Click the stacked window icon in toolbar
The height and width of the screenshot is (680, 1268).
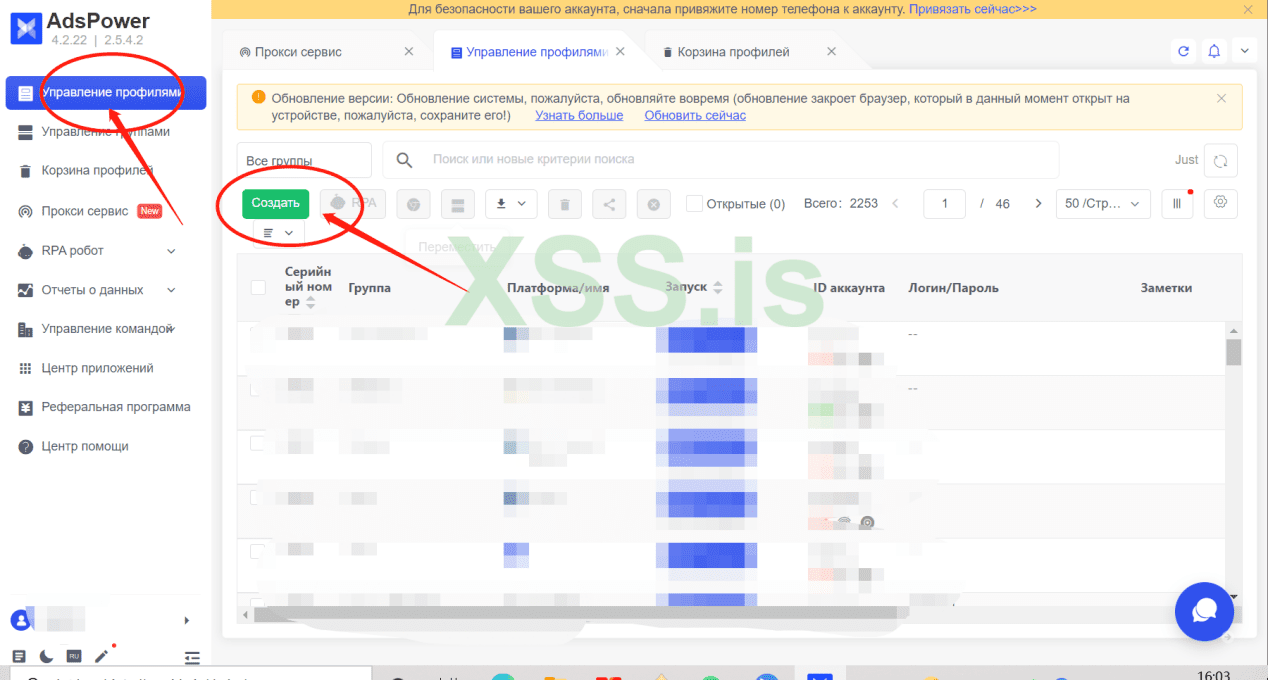pyautogui.click(x=458, y=204)
